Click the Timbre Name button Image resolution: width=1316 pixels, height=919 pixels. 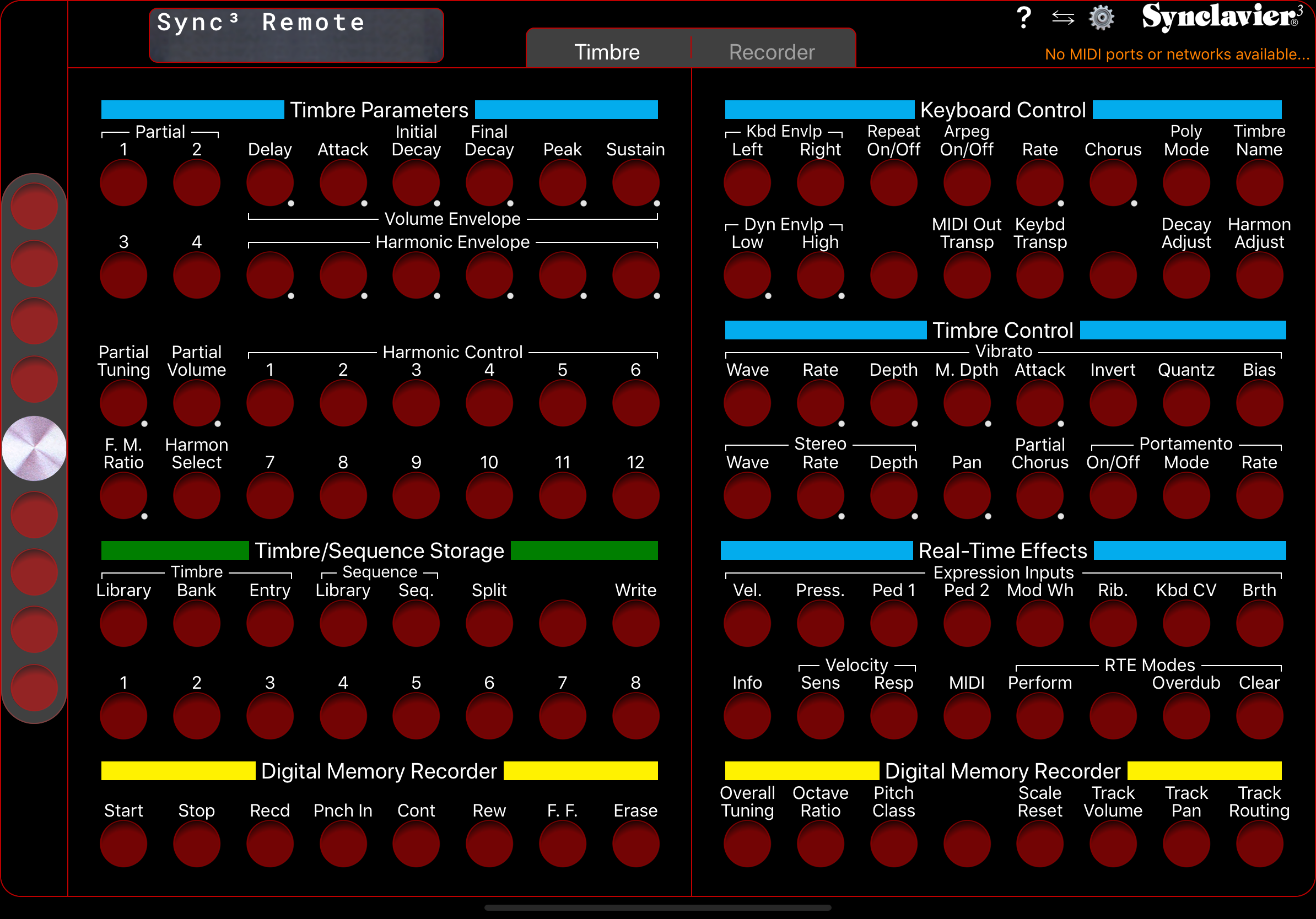pos(1260,183)
